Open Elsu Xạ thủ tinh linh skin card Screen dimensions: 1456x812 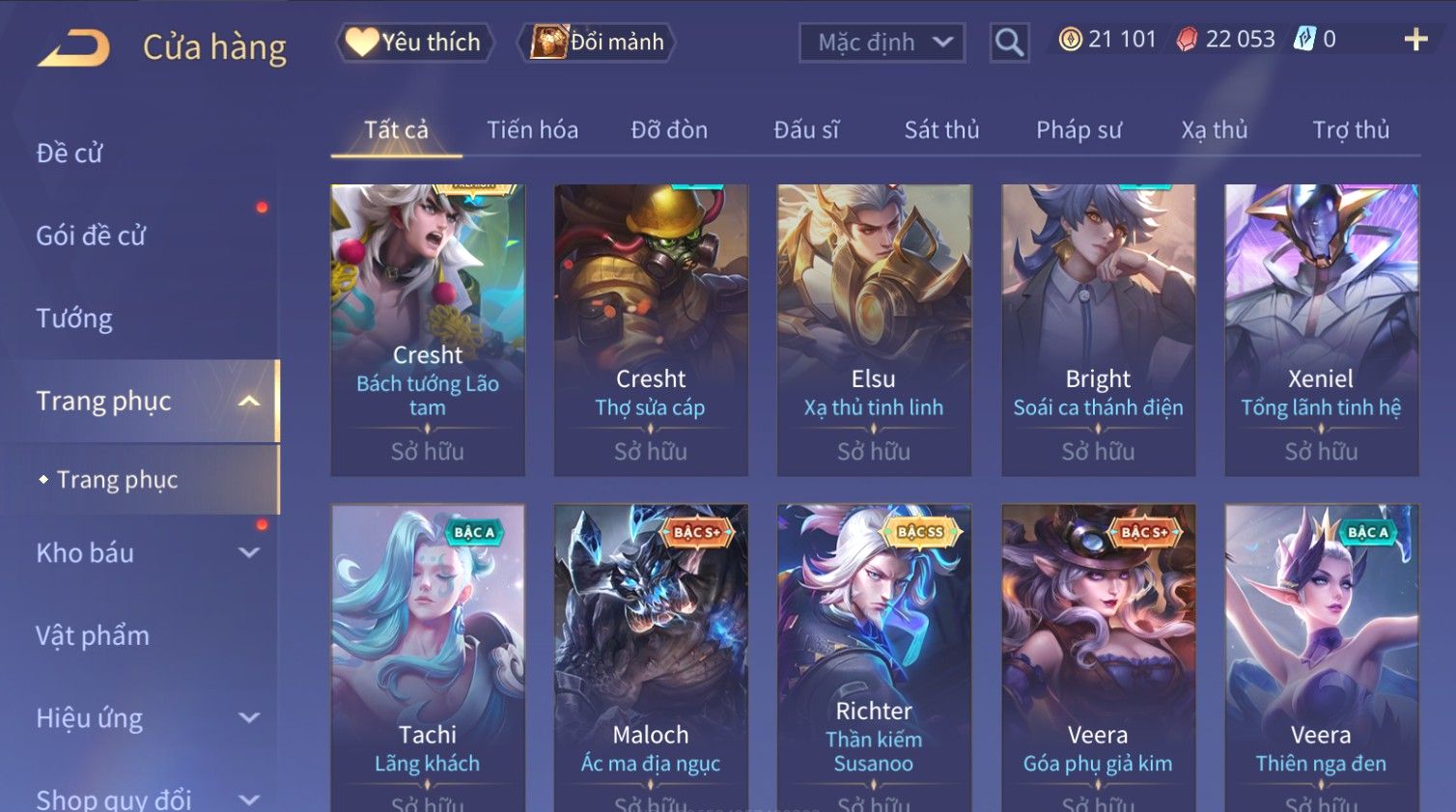point(874,330)
